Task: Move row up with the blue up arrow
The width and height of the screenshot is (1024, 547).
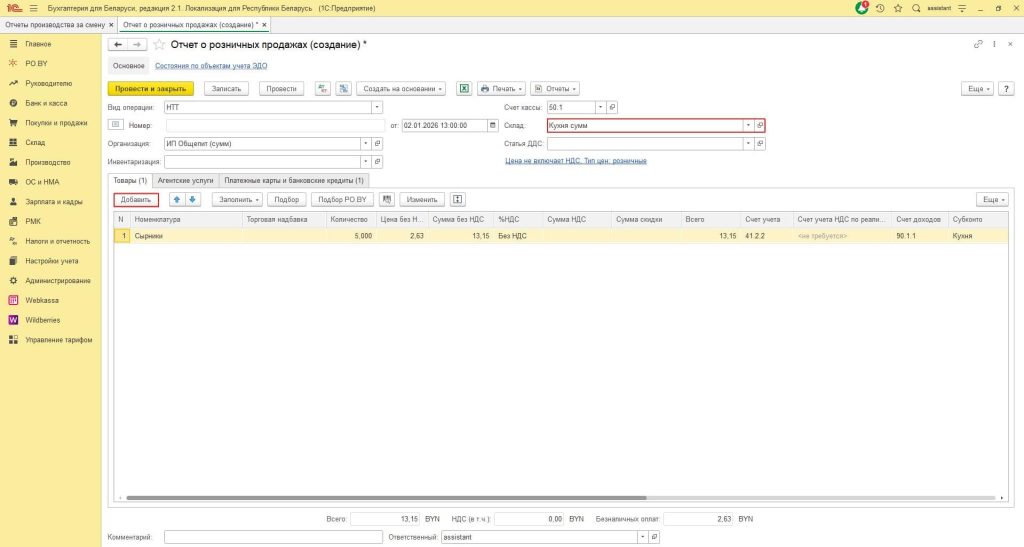Action: [177, 199]
